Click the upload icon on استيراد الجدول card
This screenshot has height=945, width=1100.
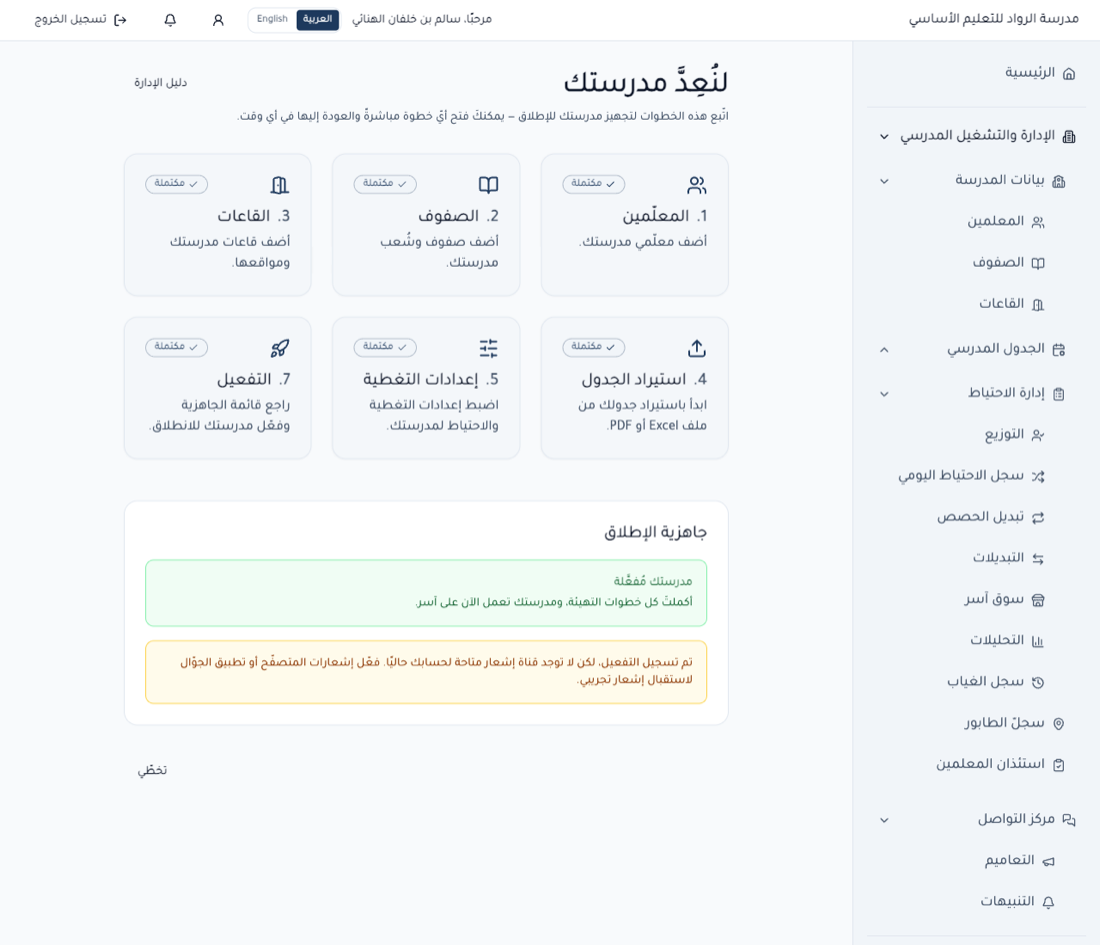(x=697, y=348)
